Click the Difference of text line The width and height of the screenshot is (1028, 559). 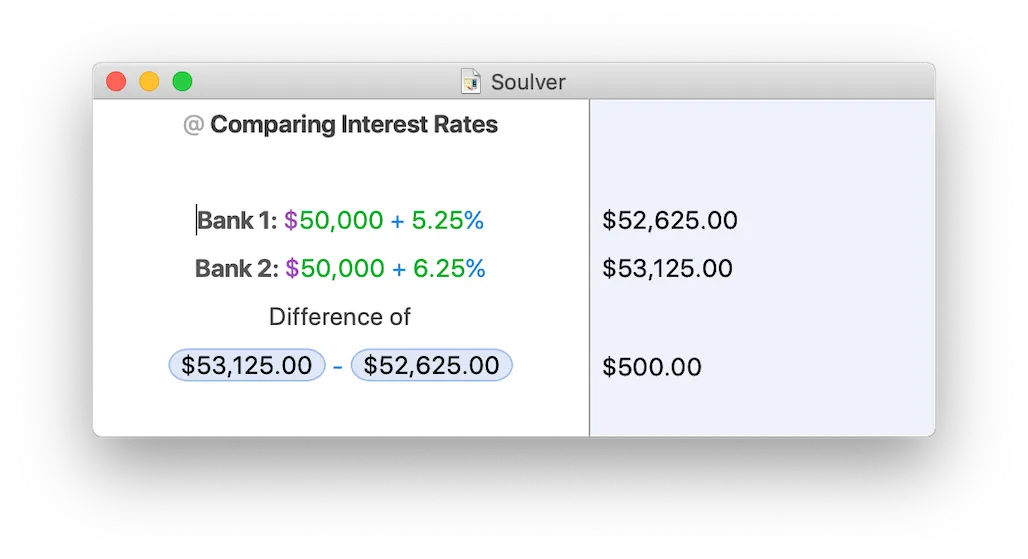click(x=340, y=317)
